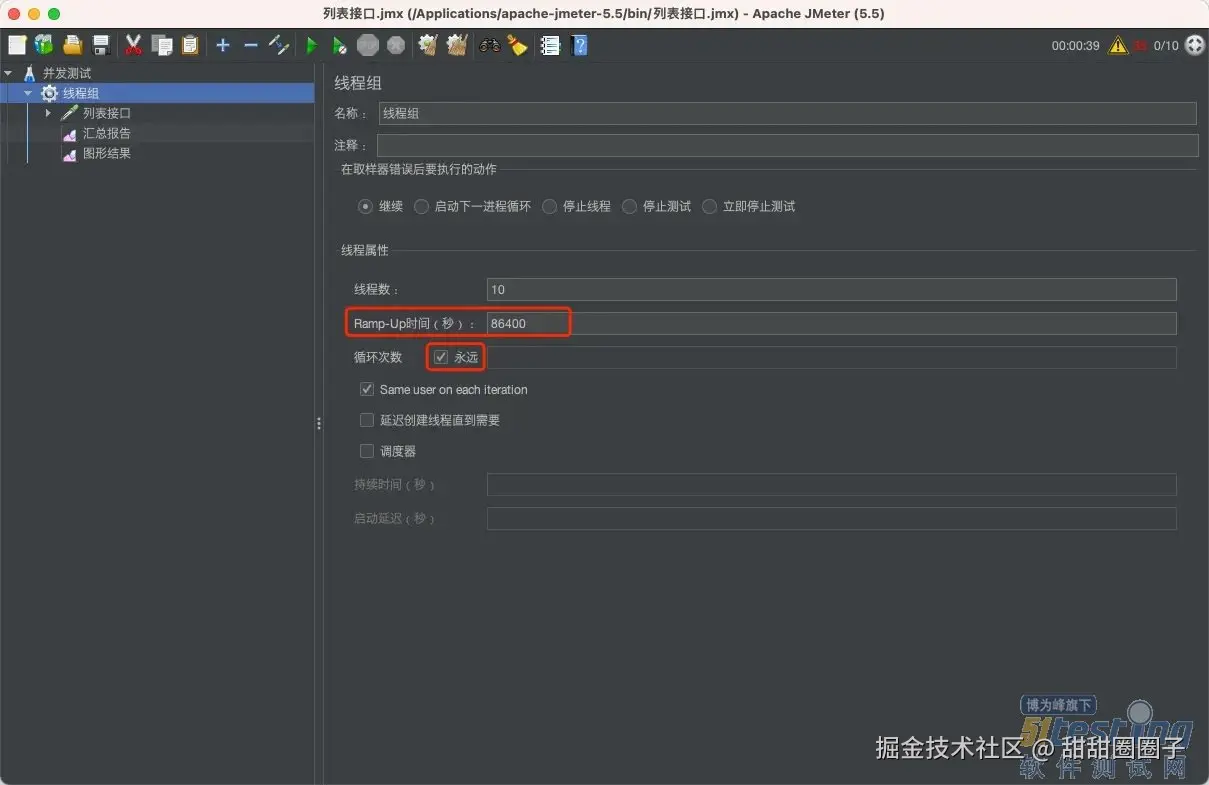The image size is (1209, 785).
Task: Click the Expand All plus icon
Action: 223,45
